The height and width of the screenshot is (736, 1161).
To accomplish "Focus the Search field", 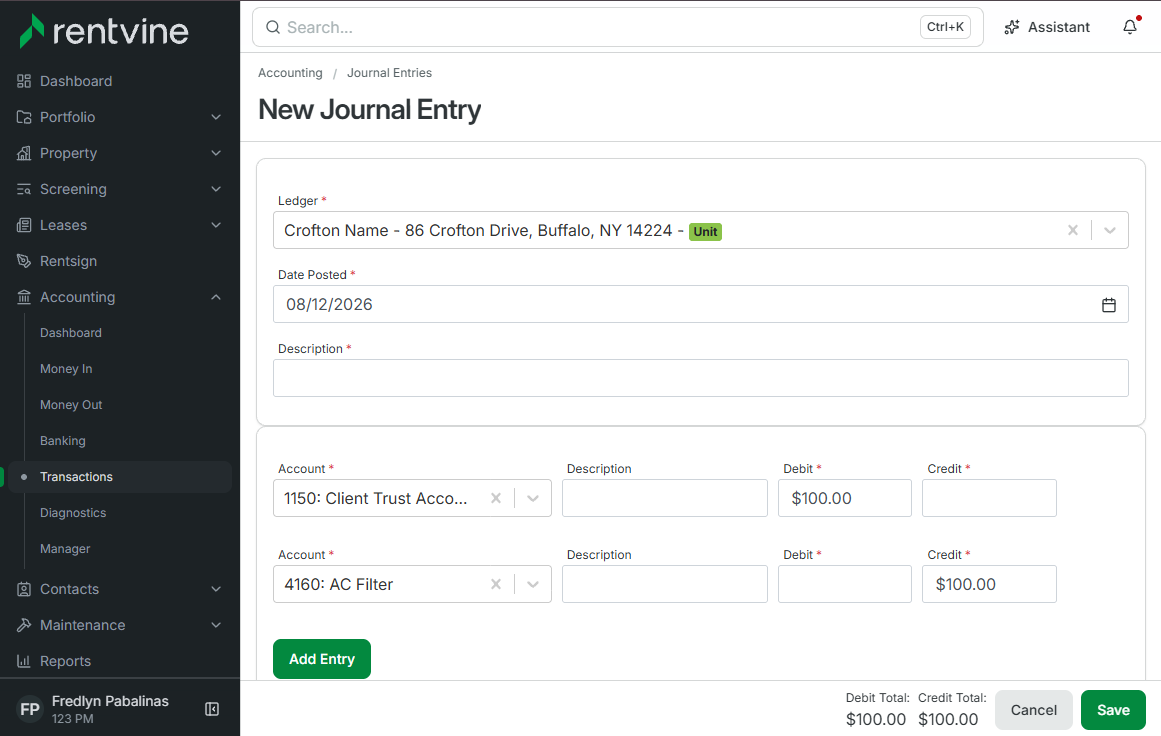I will pos(618,27).
